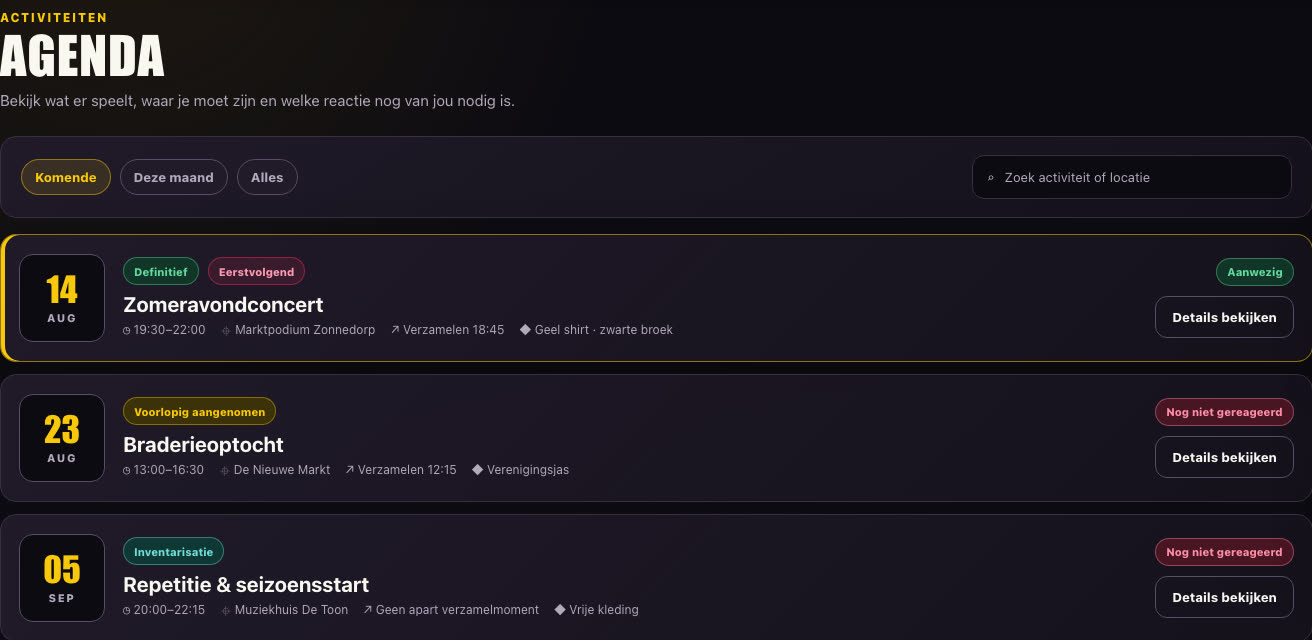Click the location icon before Marktpodium Zonnedorp

coord(226,330)
